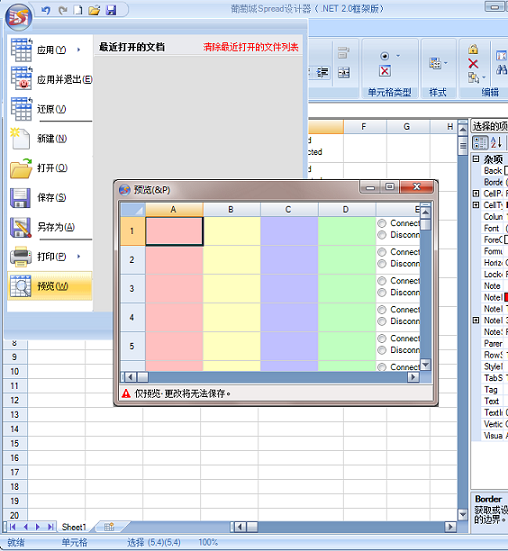
Task: Click column C header in preview window
Action: point(289,209)
